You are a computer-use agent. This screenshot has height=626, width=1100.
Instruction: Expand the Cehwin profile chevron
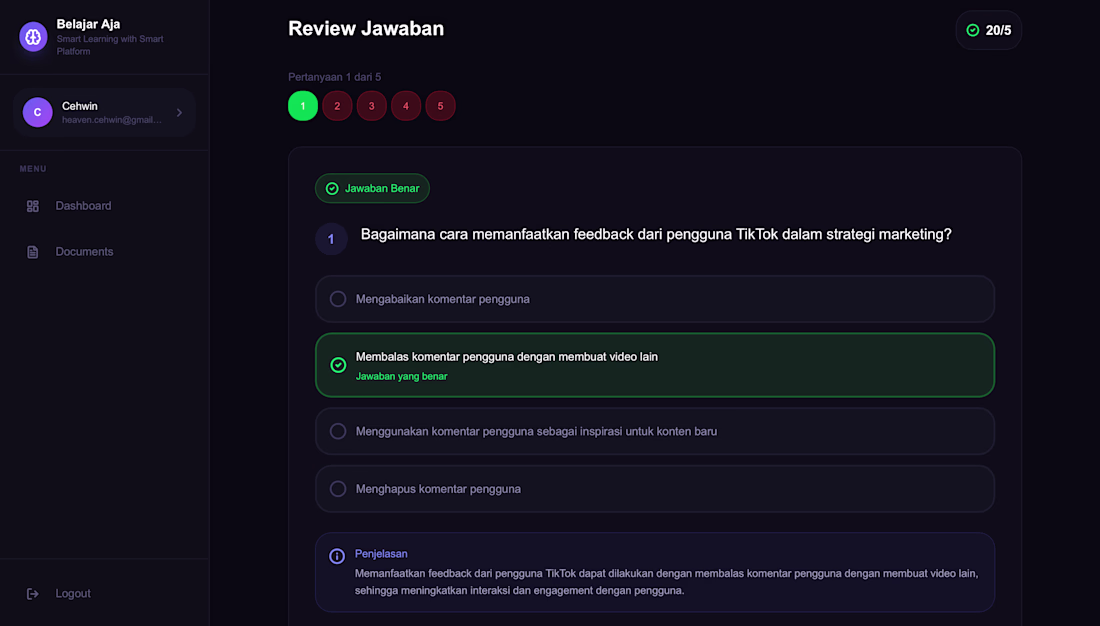click(x=179, y=112)
